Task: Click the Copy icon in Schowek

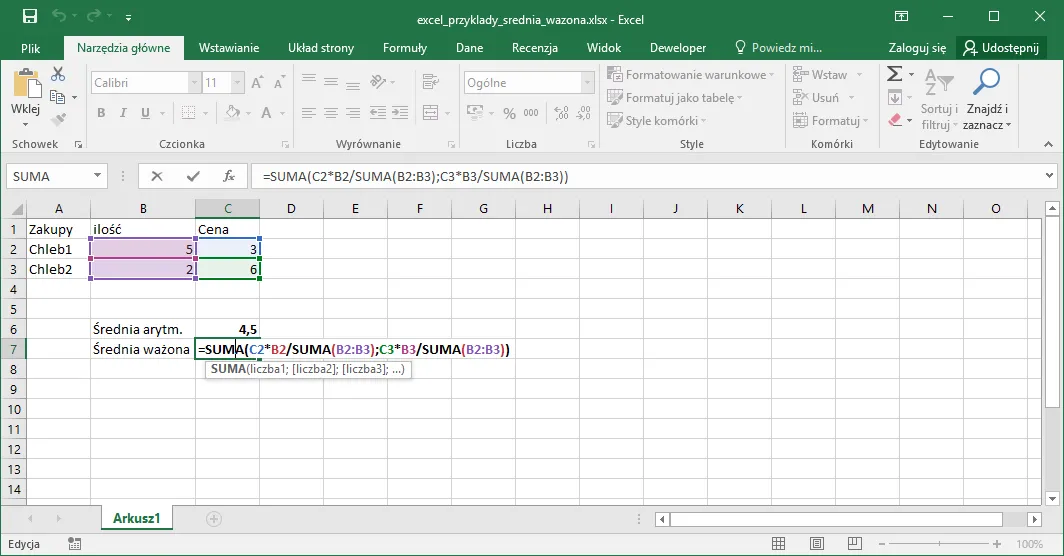Action: [x=58, y=97]
